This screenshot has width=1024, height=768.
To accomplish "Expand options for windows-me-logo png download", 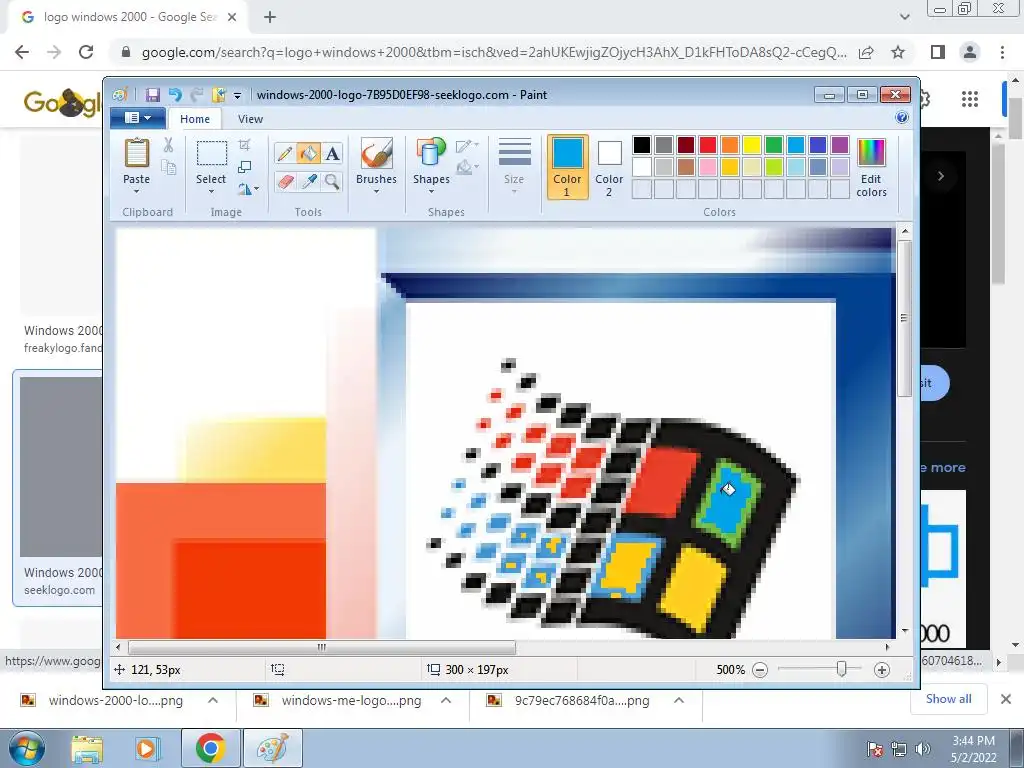I will coord(446,700).
